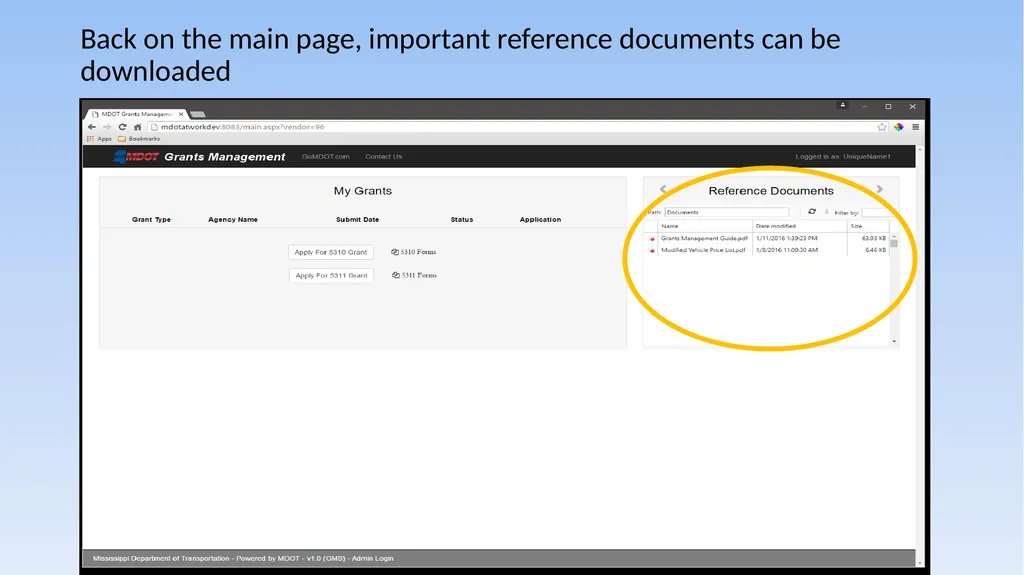Click the Logged in as UniqueName1 text
Screen dimensions: 1024x575
(842, 157)
